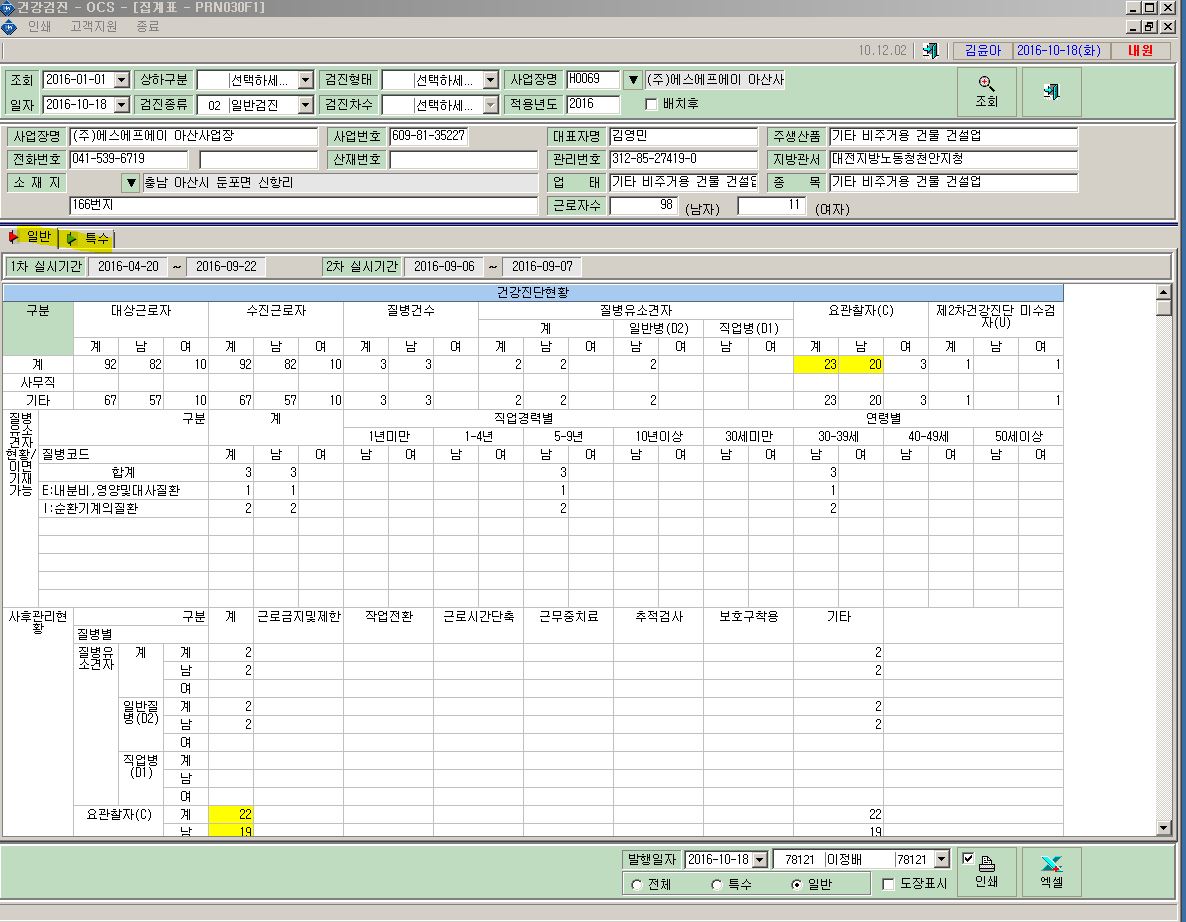The height and width of the screenshot is (922, 1186).
Task: Open the 발행일자 date dropdown
Action: (x=759, y=860)
